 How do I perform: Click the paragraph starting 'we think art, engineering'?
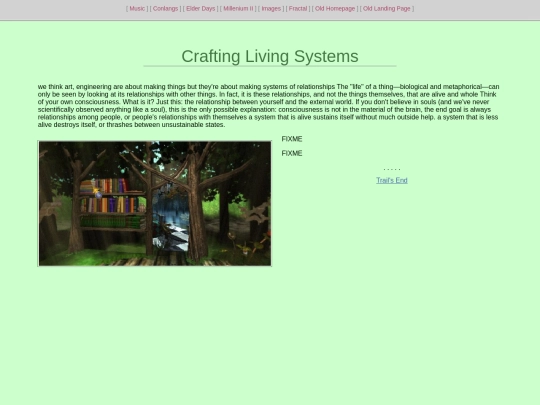click(x=269, y=106)
